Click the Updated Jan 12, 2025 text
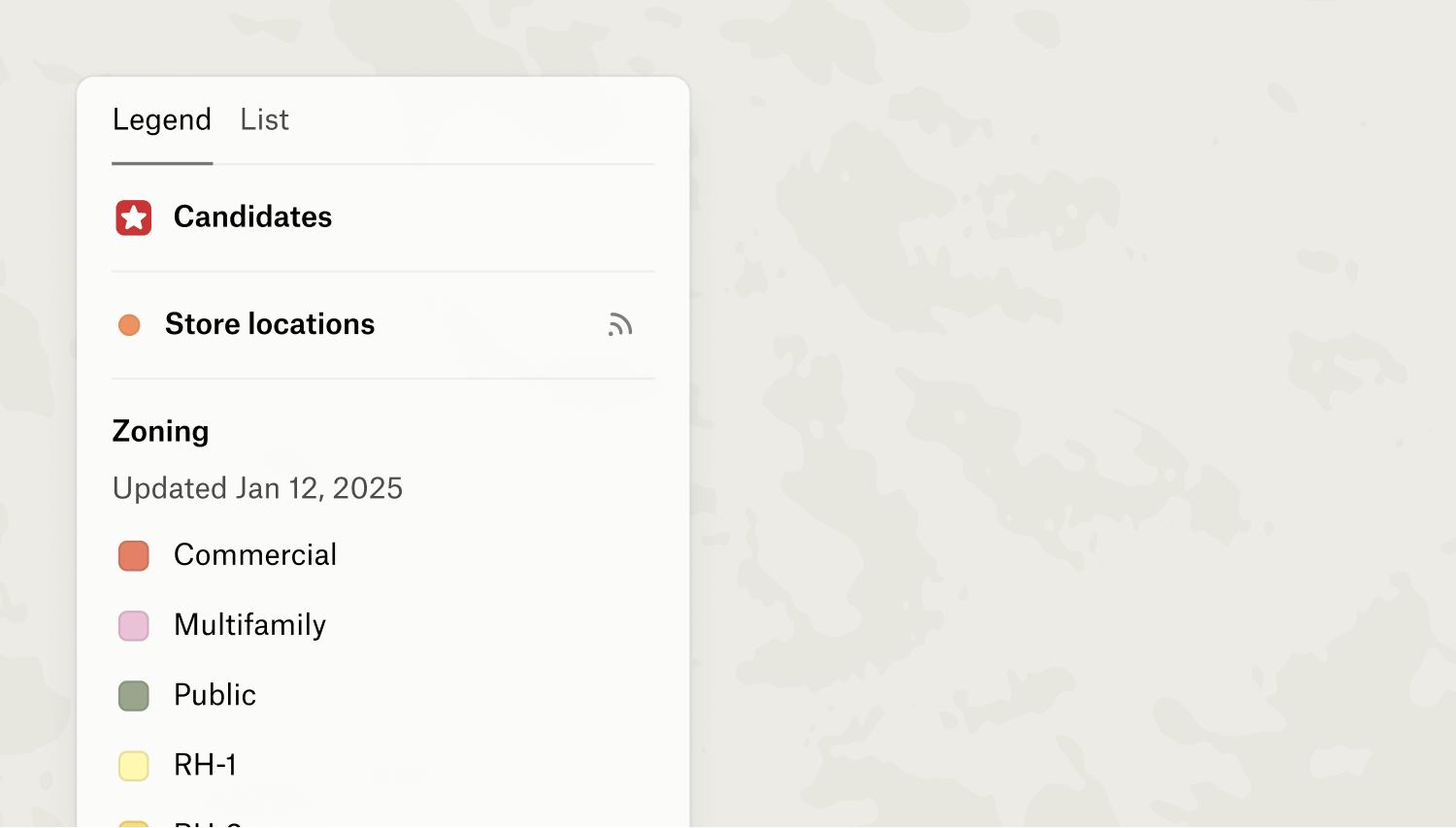This screenshot has width=1456, height=828. pyautogui.click(x=257, y=488)
